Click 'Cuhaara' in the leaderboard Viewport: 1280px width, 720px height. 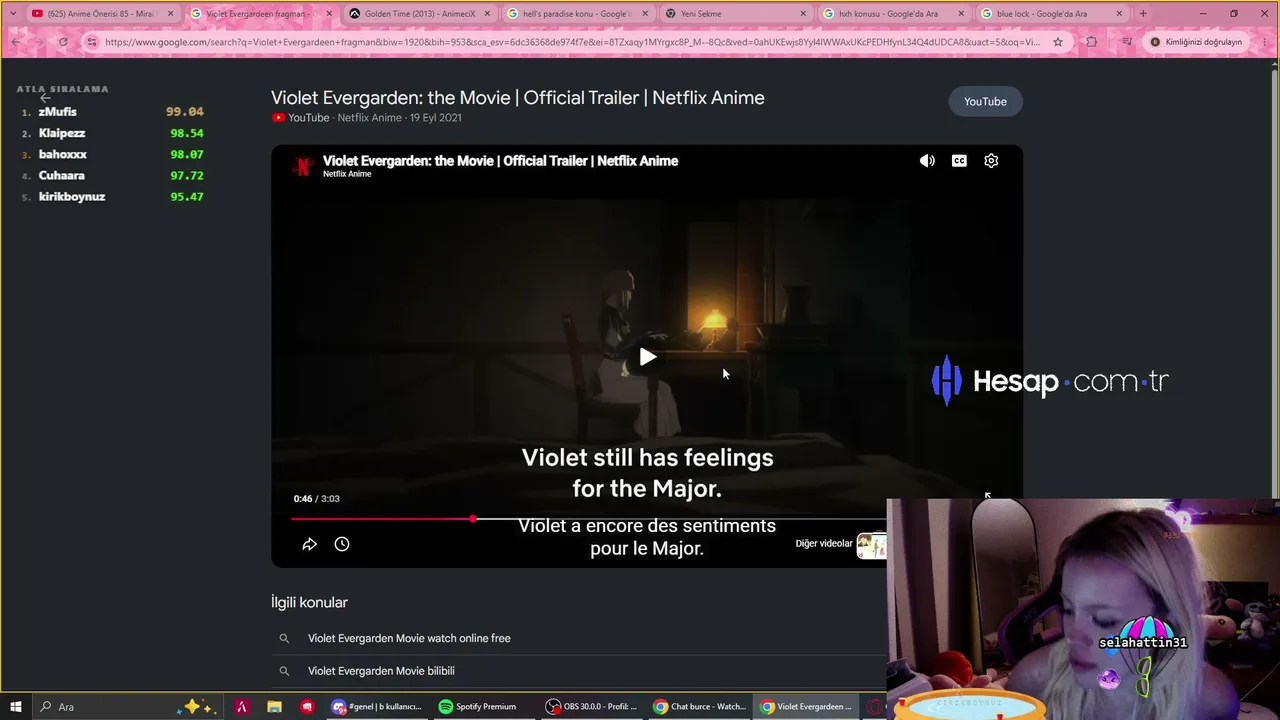[x=62, y=175]
